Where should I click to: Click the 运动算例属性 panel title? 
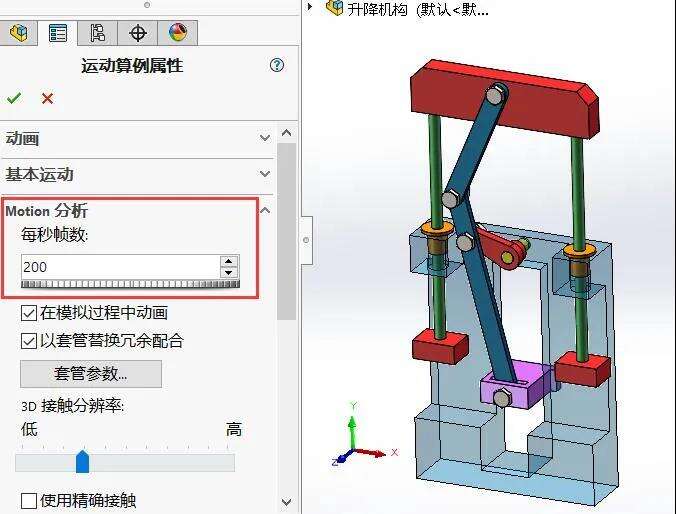pos(132,66)
